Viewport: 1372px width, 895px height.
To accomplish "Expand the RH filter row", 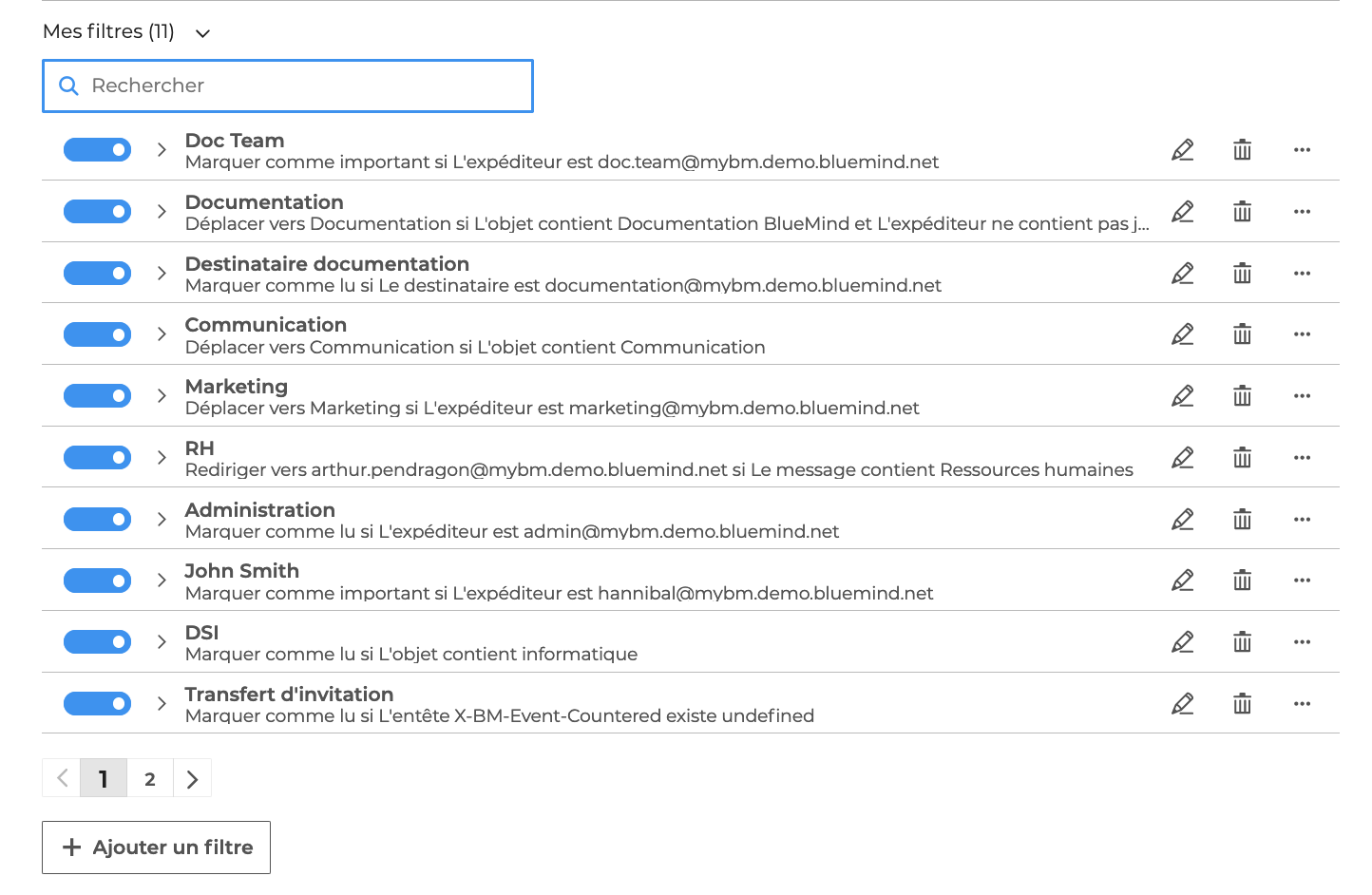I will (162, 458).
